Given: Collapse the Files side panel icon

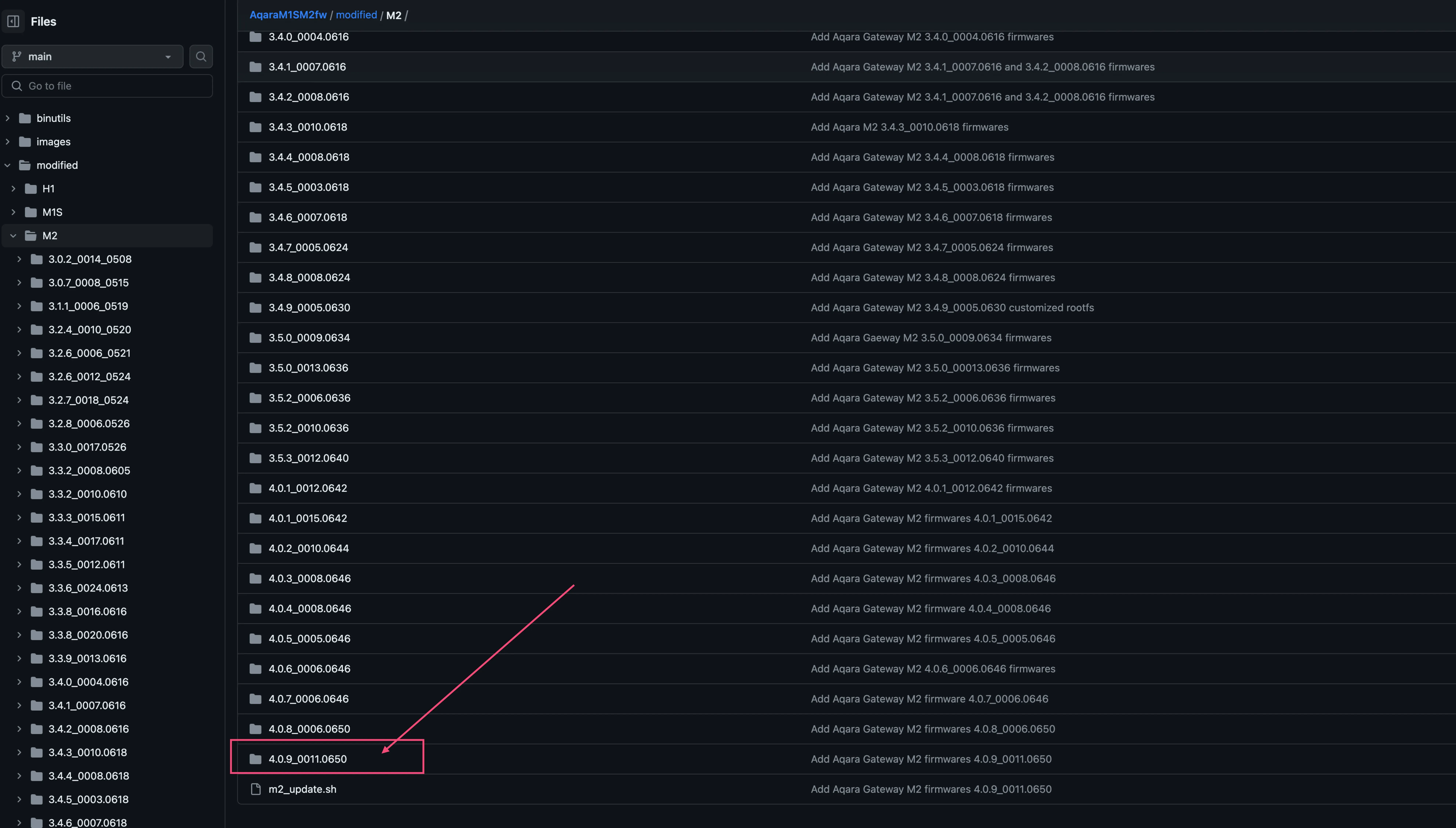Looking at the screenshot, I should pyautogui.click(x=13, y=22).
